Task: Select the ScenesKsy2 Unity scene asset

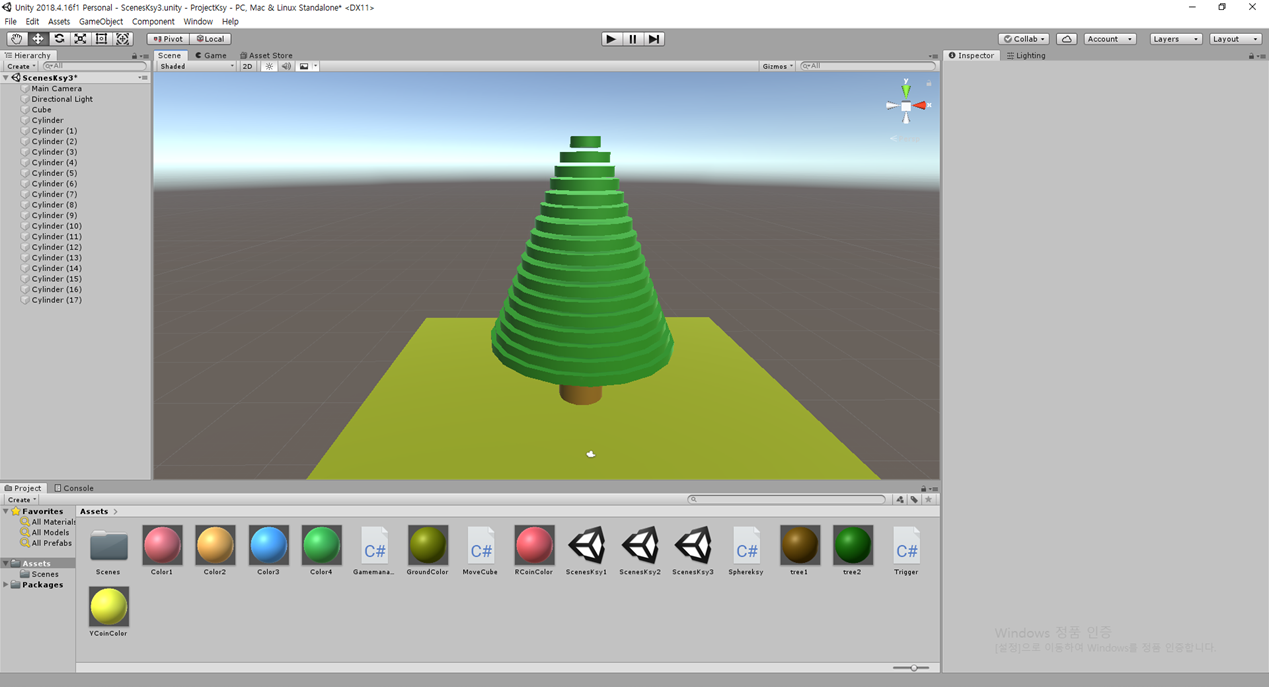Action: 640,546
